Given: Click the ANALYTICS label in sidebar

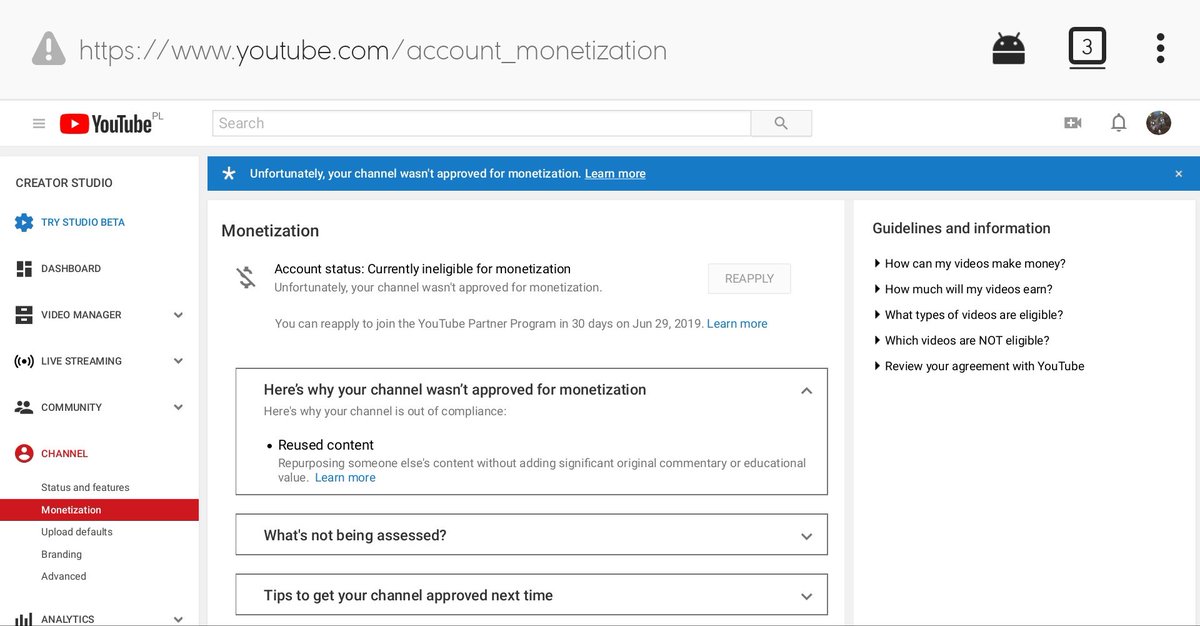Looking at the screenshot, I should pos(68,619).
